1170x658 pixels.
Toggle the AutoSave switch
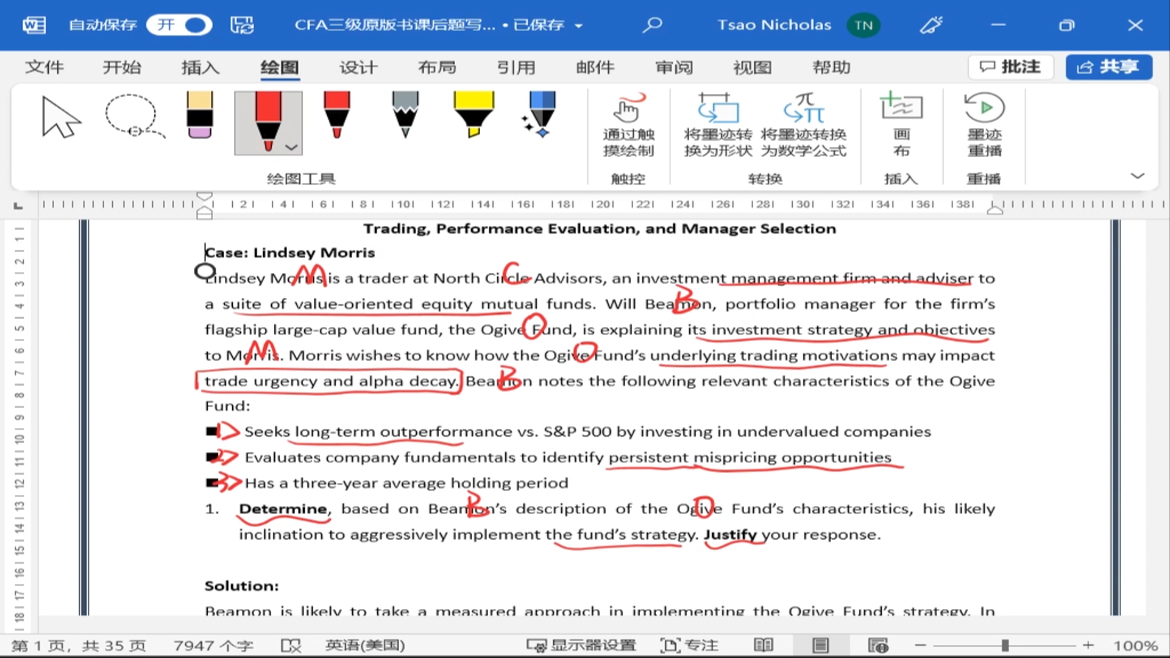click(x=179, y=25)
